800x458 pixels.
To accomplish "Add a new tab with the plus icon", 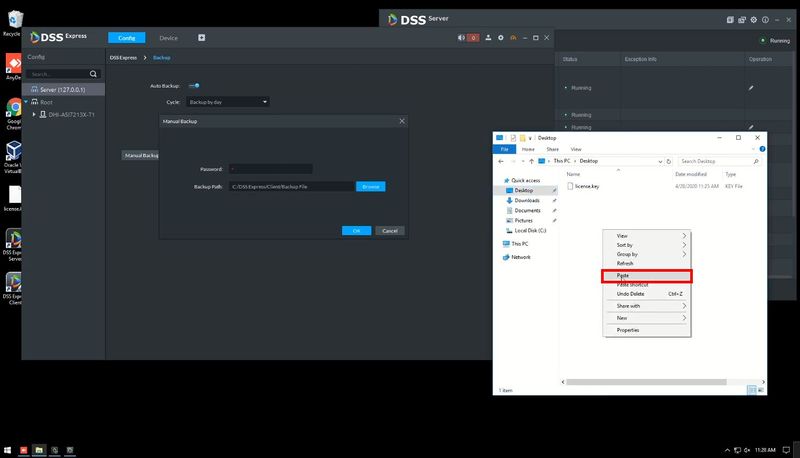I will tap(202, 38).
